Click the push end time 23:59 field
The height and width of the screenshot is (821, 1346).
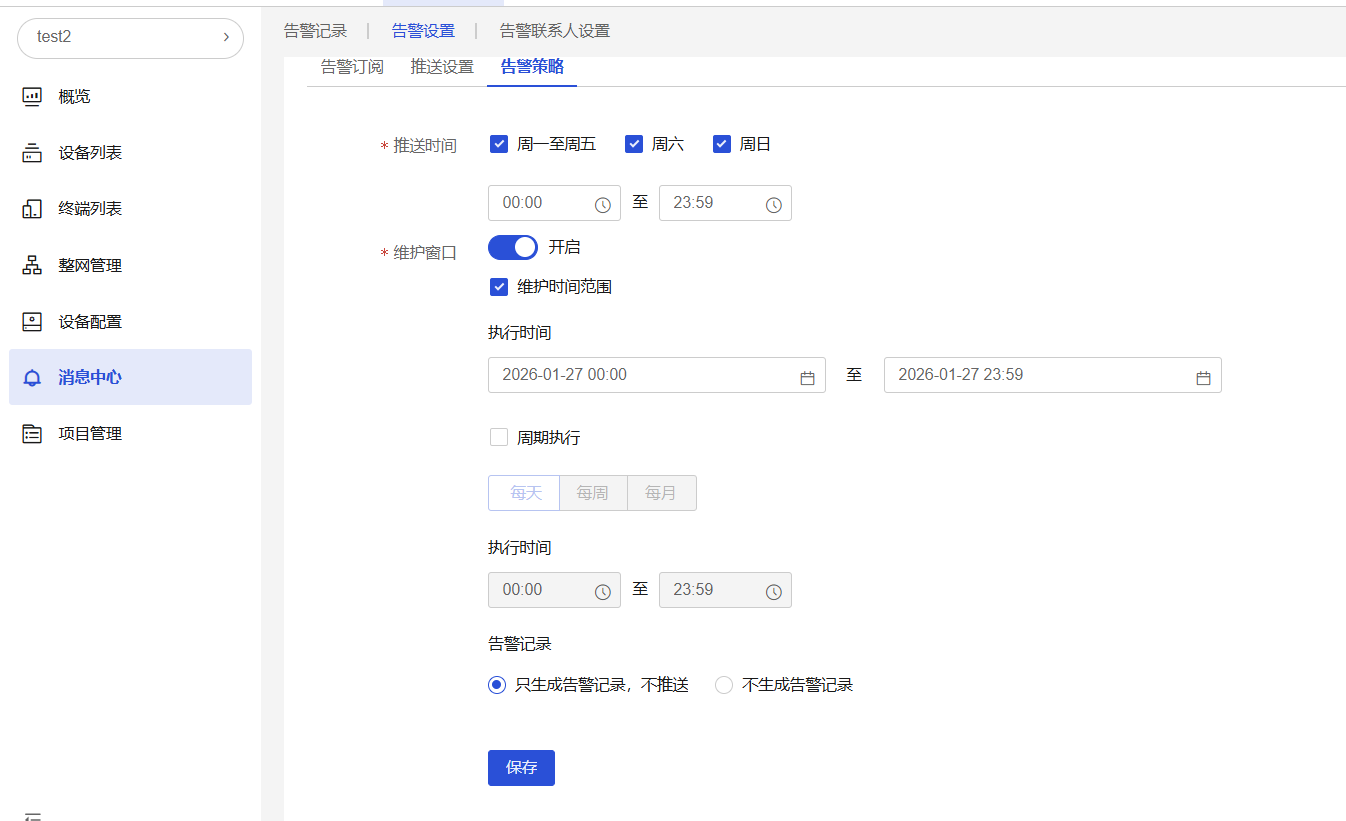(724, 203)
